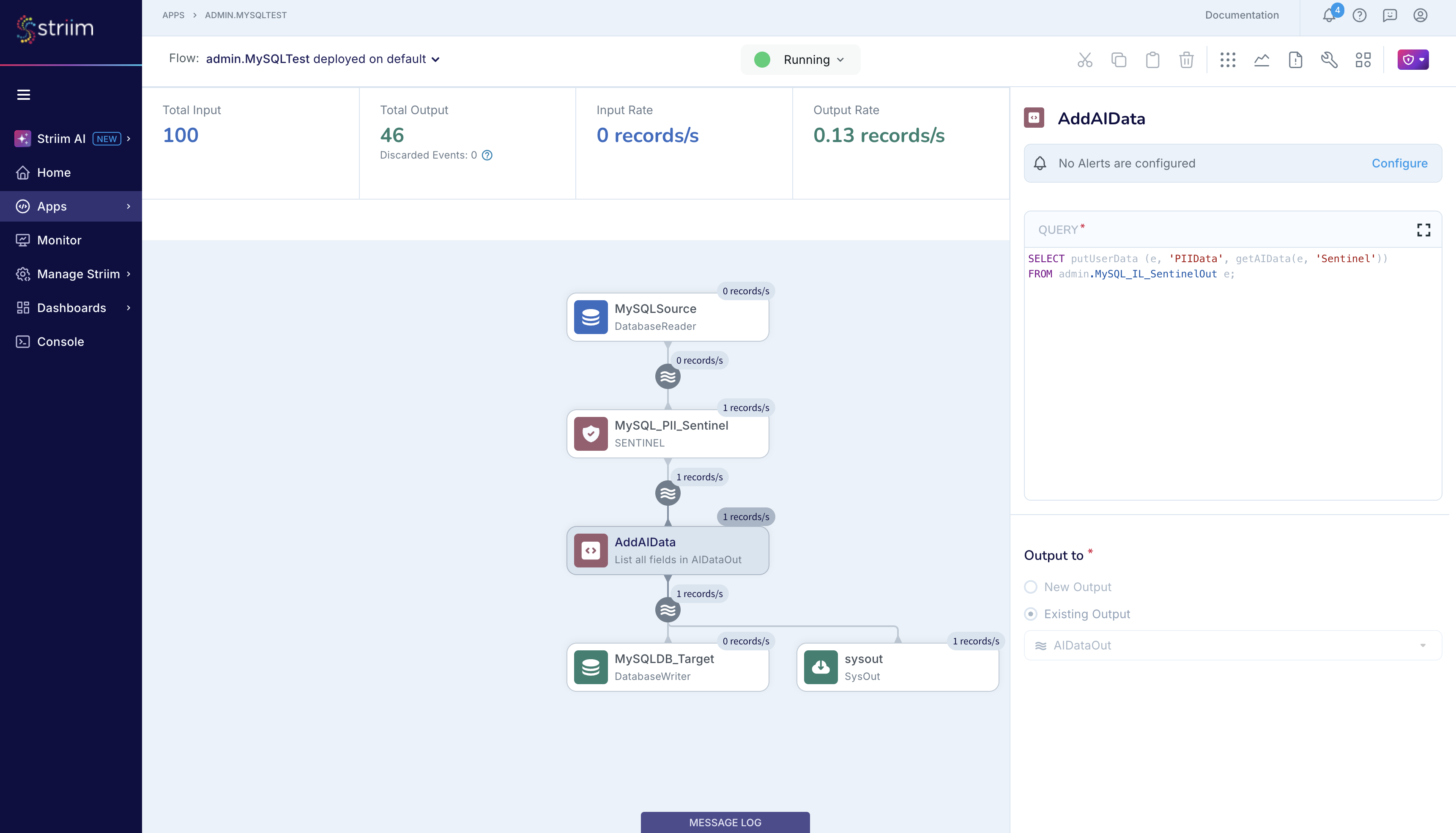Click the trash delete icon in toolbar
The height and width of the screenshot is (833, 1456).
[1186, 60]
